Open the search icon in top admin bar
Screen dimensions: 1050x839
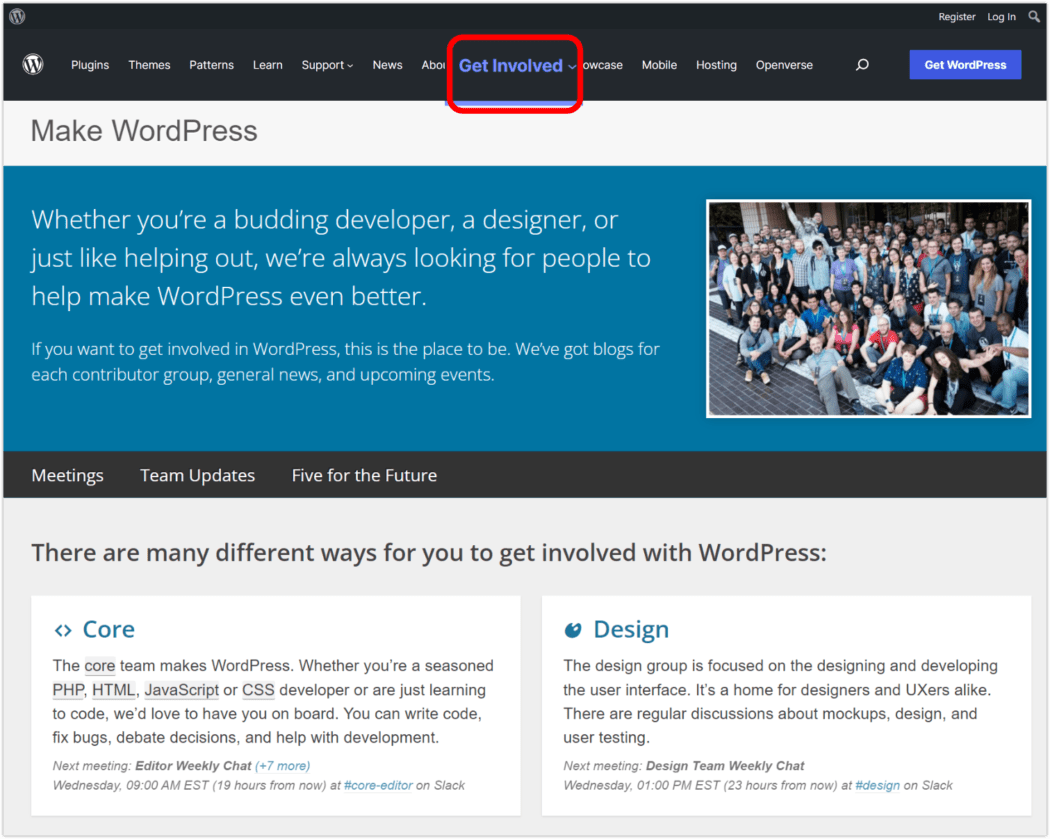click(1035, 16)
